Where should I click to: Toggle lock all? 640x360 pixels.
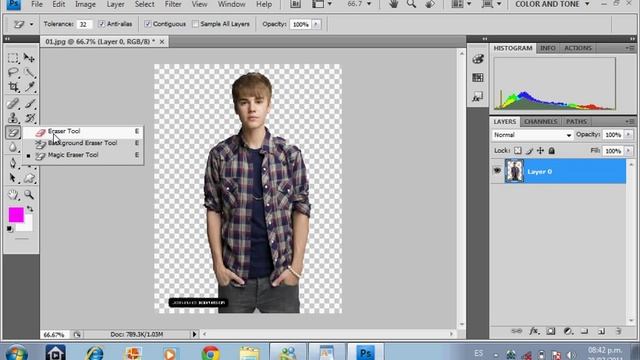tap(551, 151)
